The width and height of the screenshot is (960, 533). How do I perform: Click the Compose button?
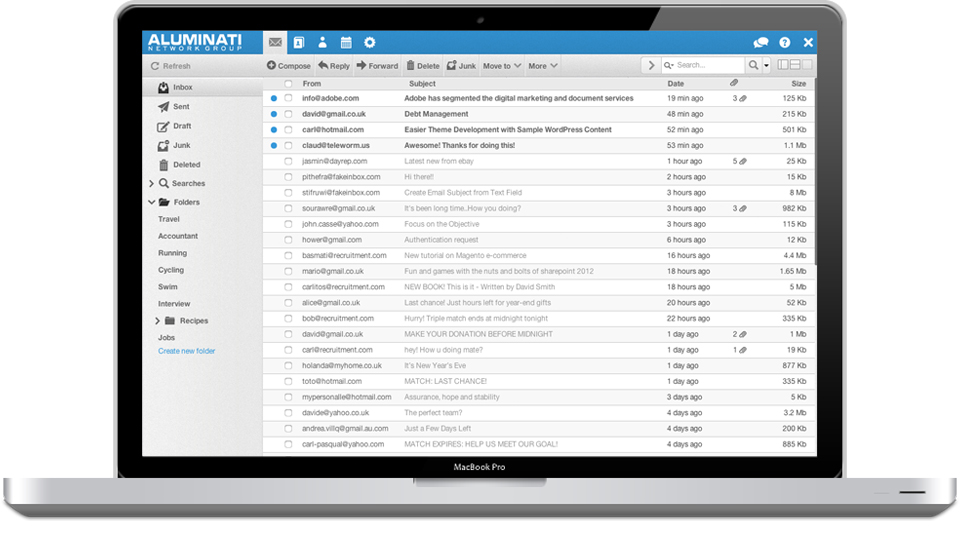tap(289, 66)
